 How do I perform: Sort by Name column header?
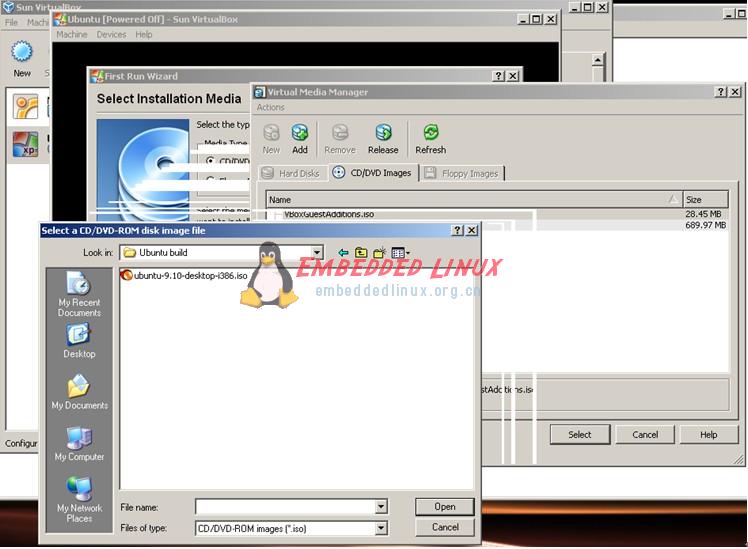click(x=474, y=199)
